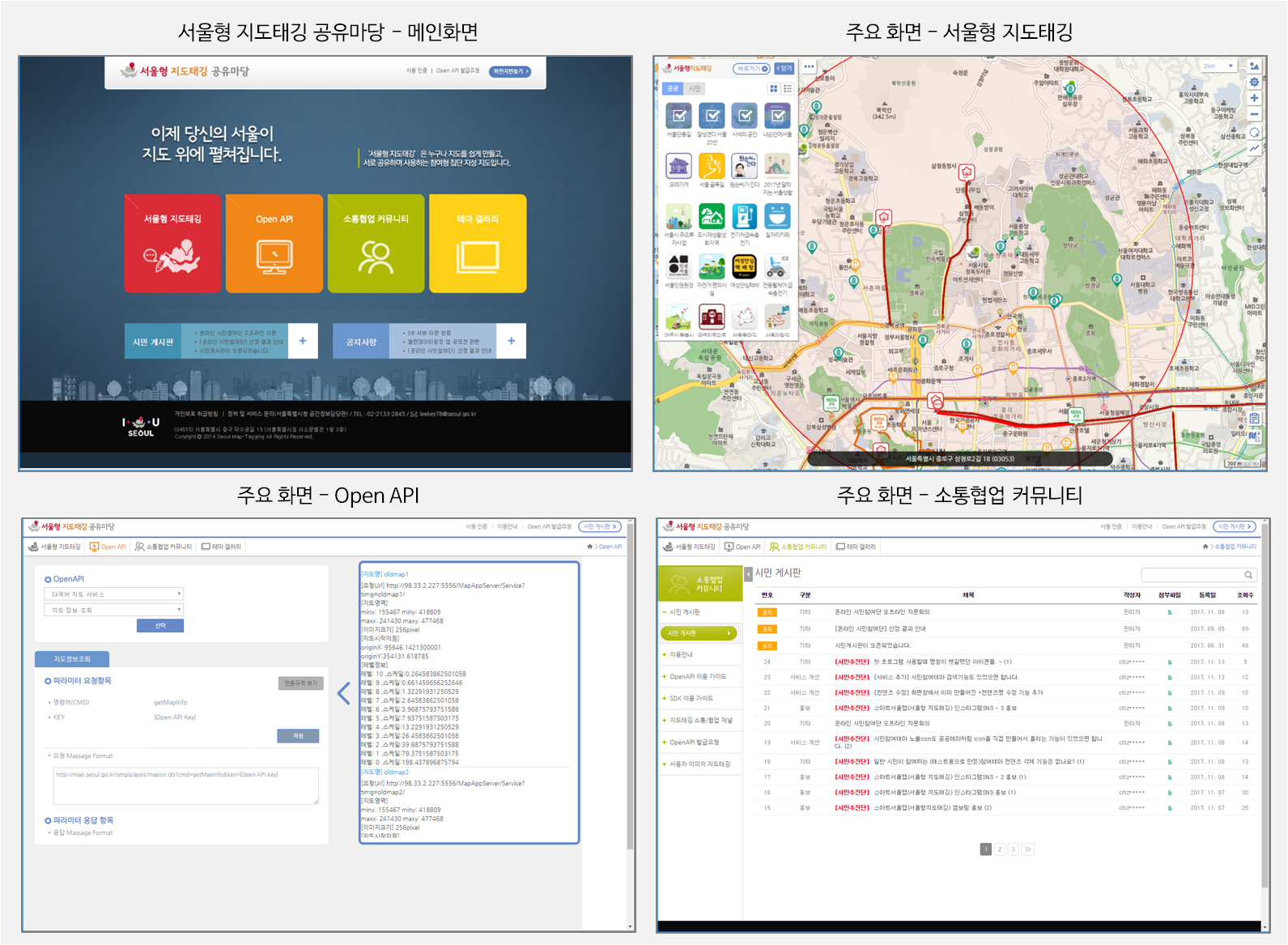Collapse the result panel with left chevron arrow
Image resolution: width=1288 pixels, height=945 pixels.
click(343, 693)
